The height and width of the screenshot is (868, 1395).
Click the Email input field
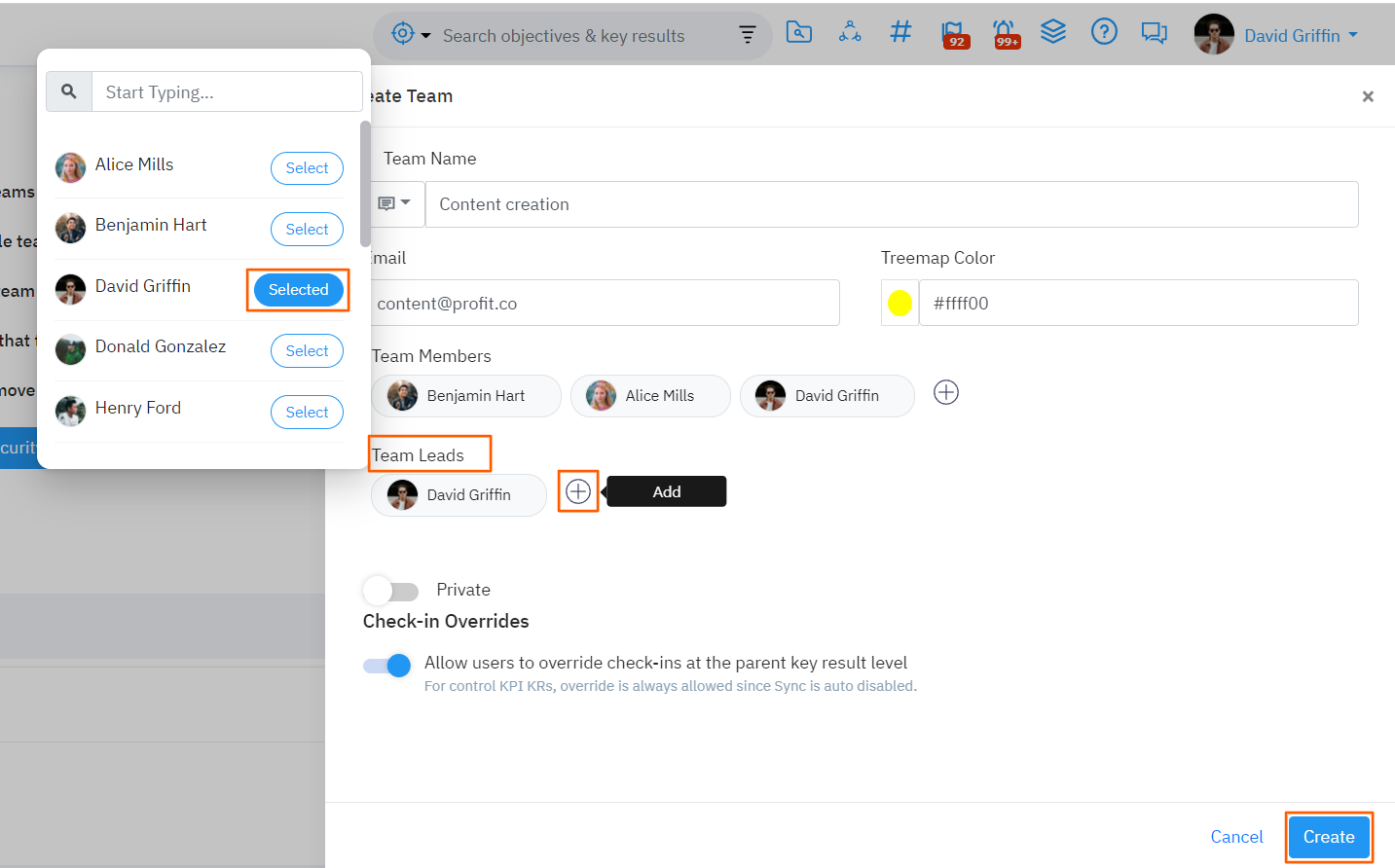pos(604,303)
